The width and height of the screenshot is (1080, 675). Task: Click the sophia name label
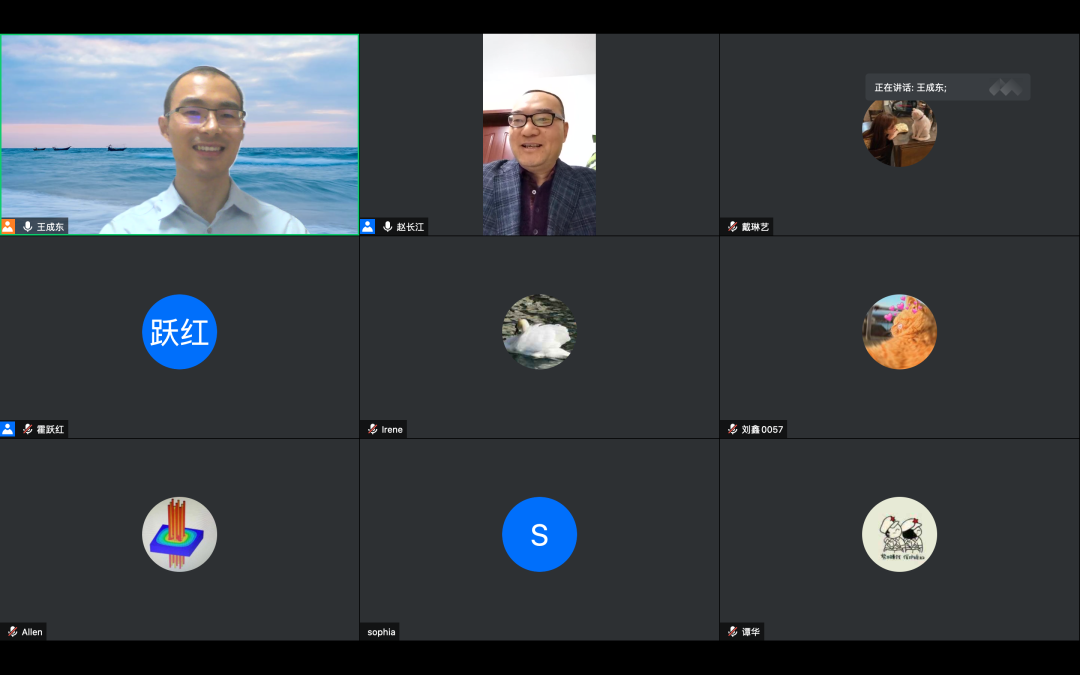point(381,632)
